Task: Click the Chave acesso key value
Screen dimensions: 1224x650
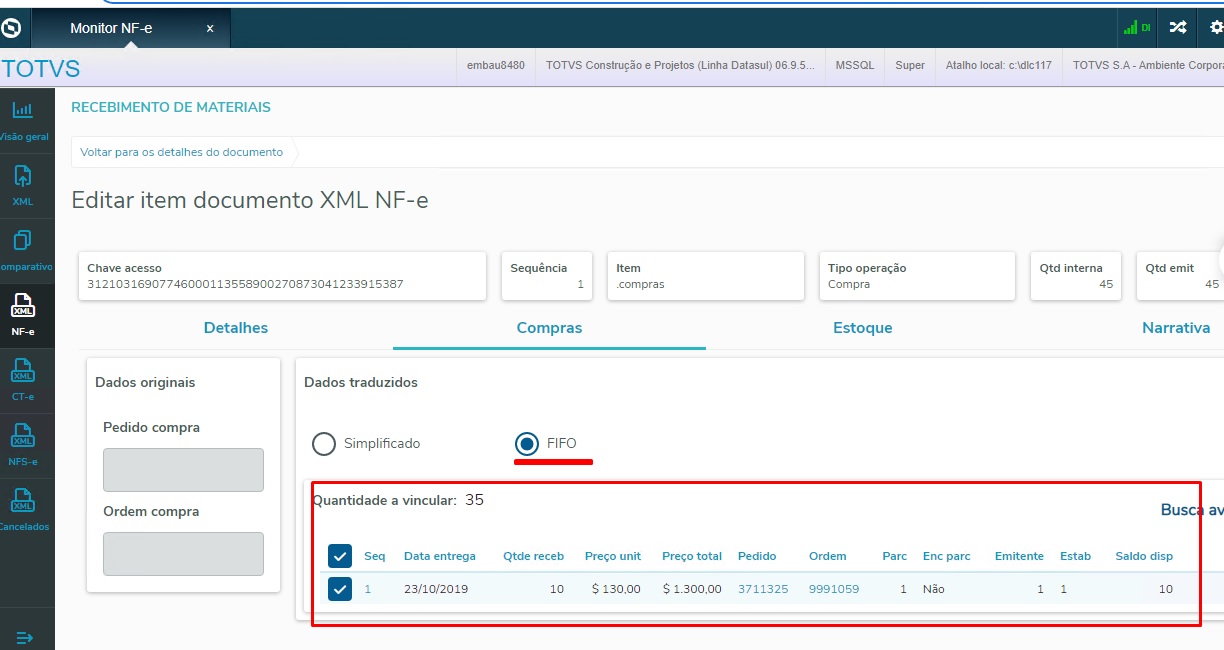Action: pos(245,284)
